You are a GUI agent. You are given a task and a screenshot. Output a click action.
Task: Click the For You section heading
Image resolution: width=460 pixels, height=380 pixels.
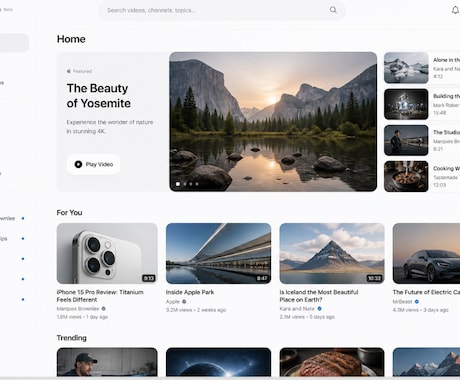69,212
